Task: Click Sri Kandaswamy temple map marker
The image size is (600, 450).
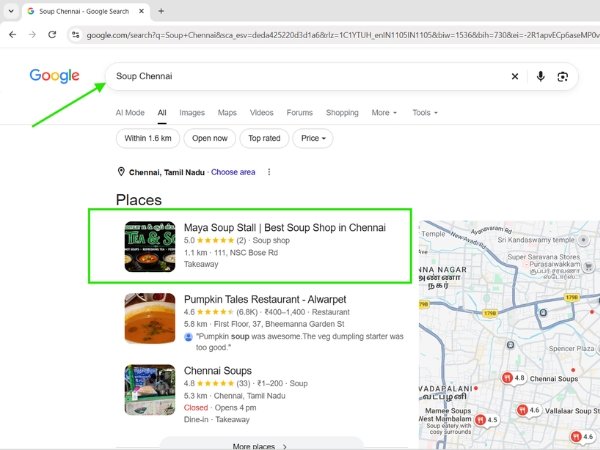Action: point(583,240)
